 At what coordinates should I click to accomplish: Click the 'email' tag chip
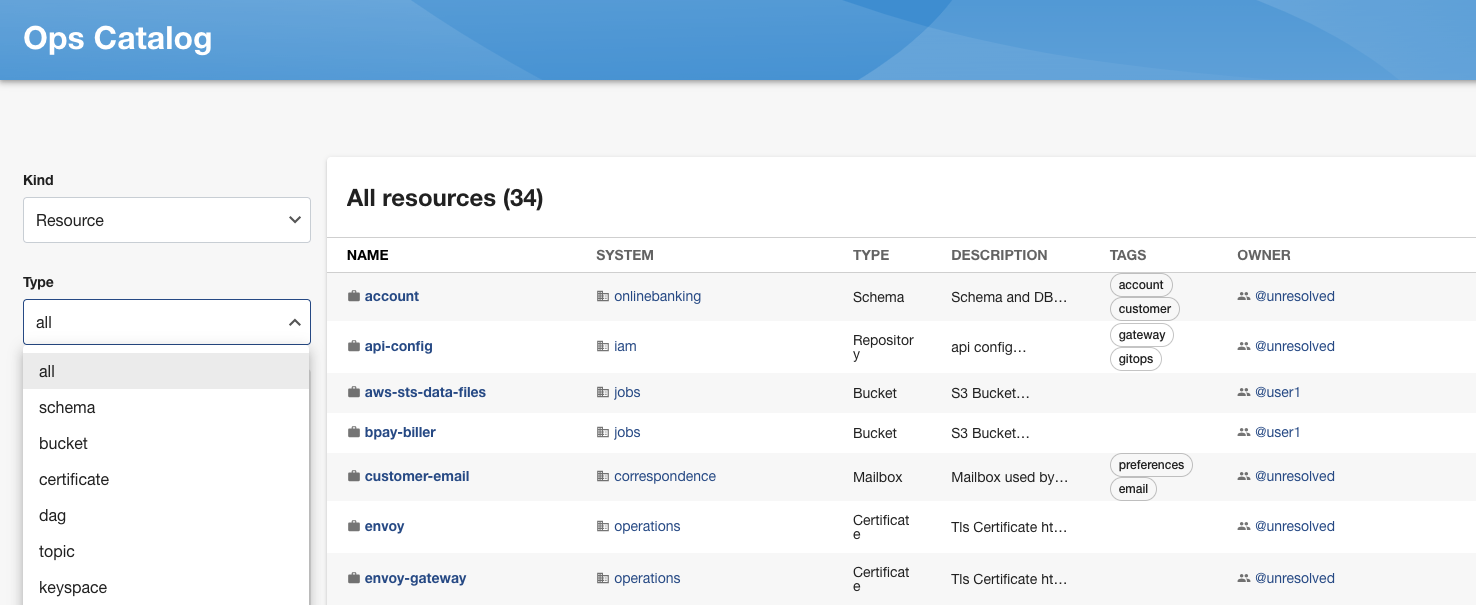coord(1133,489)
